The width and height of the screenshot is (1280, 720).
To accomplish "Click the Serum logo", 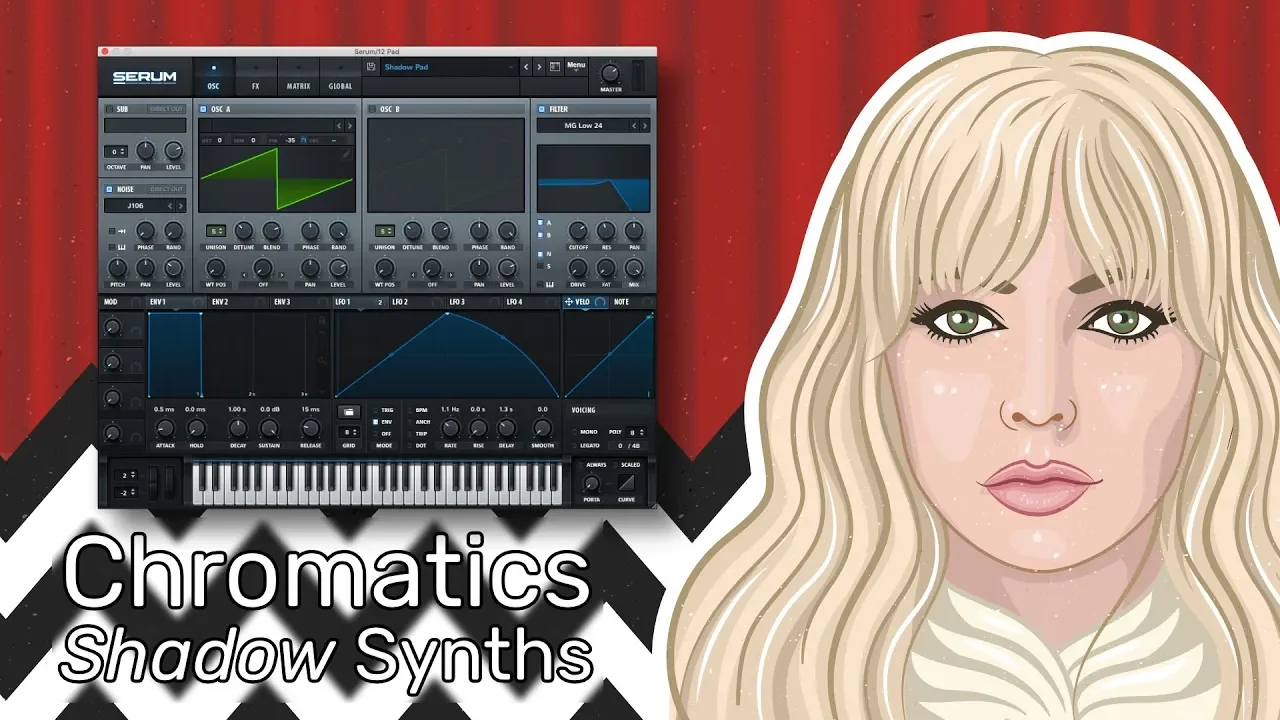I will coord(144,77).
